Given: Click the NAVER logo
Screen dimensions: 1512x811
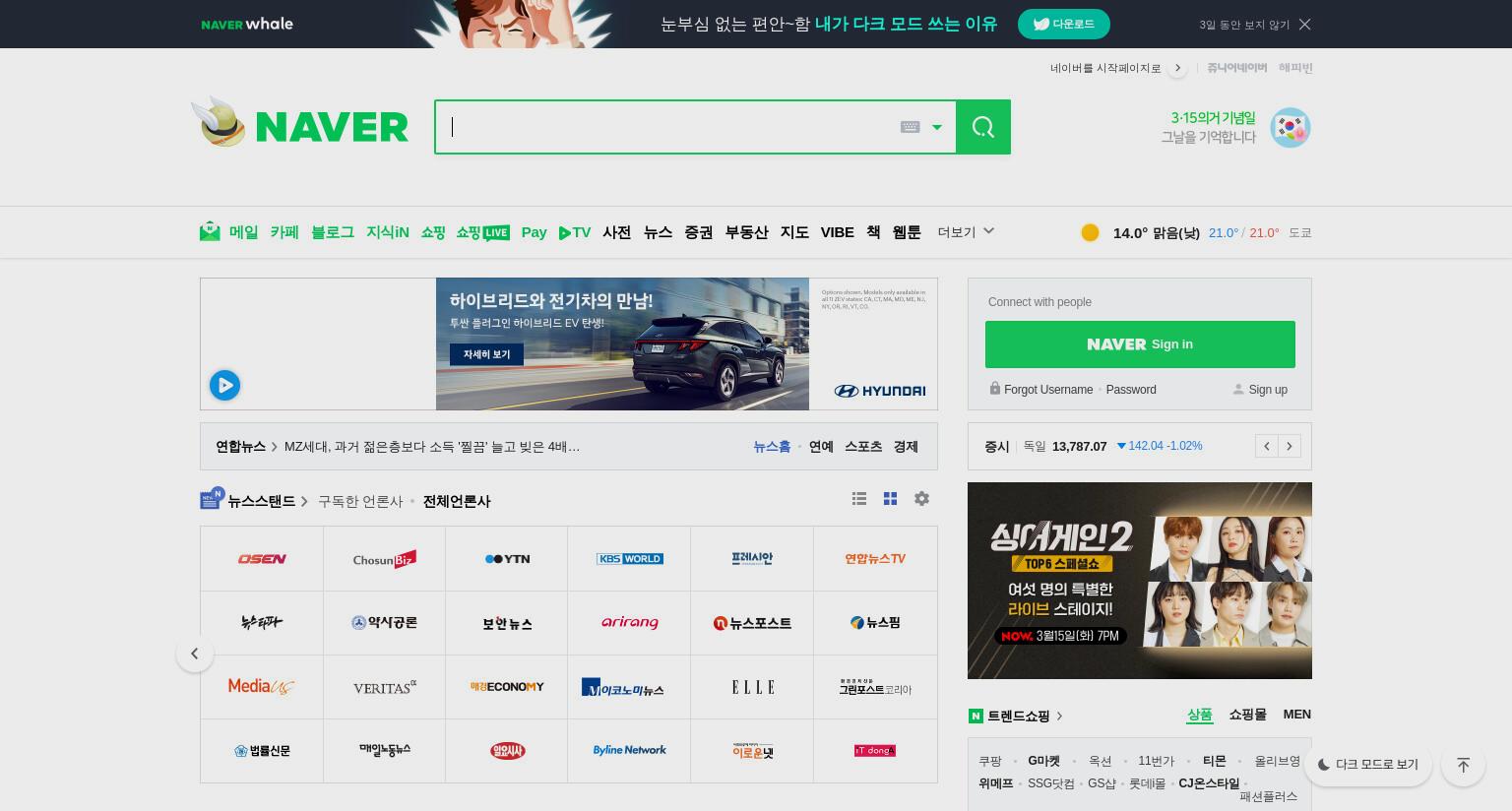Looking at the screenshot, I should [x=332, y=127].
